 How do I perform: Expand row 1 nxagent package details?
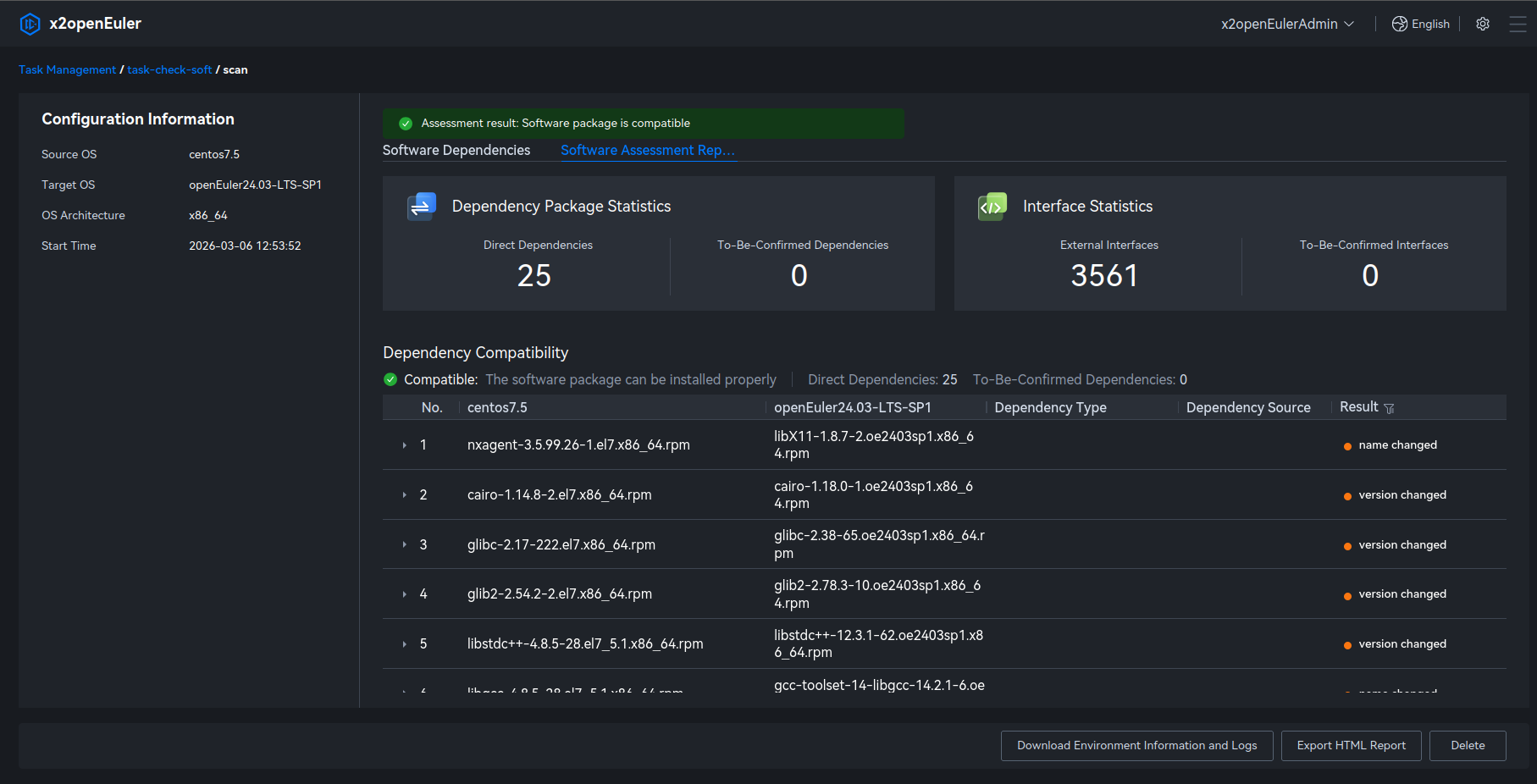coord(405,445)
